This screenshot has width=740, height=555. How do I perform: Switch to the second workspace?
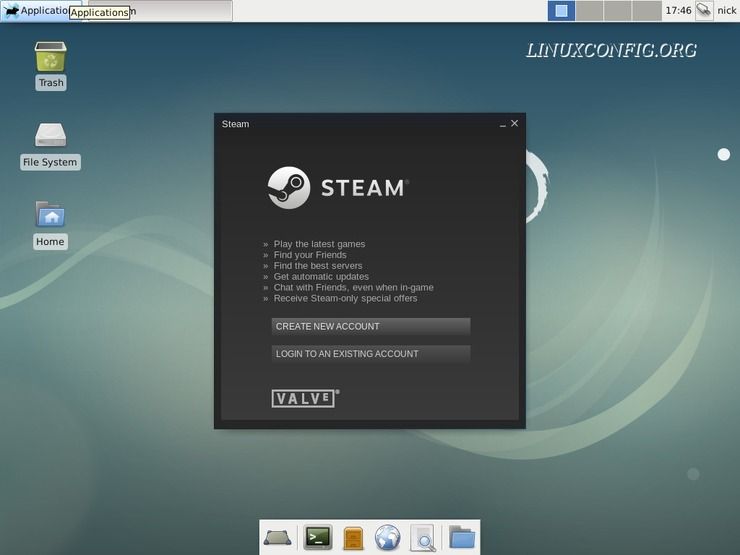[590, 11]
